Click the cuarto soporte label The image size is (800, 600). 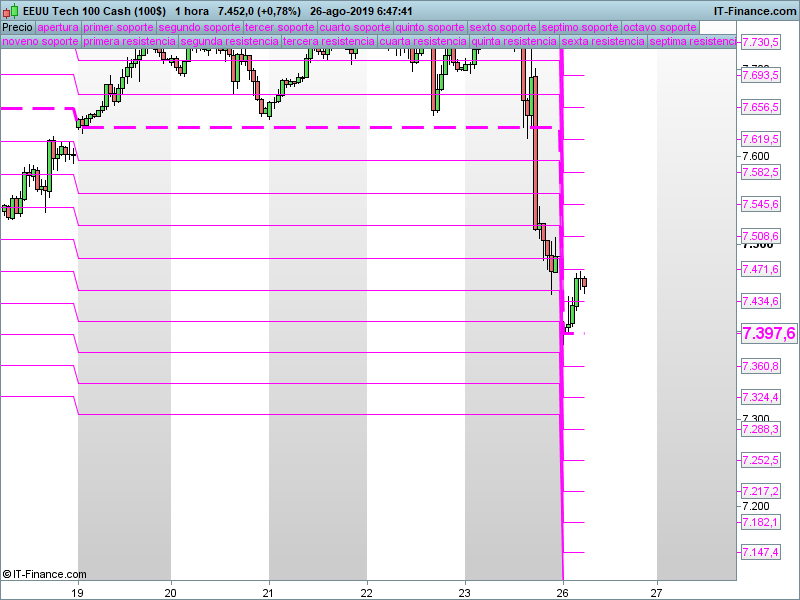coord(355,28)
